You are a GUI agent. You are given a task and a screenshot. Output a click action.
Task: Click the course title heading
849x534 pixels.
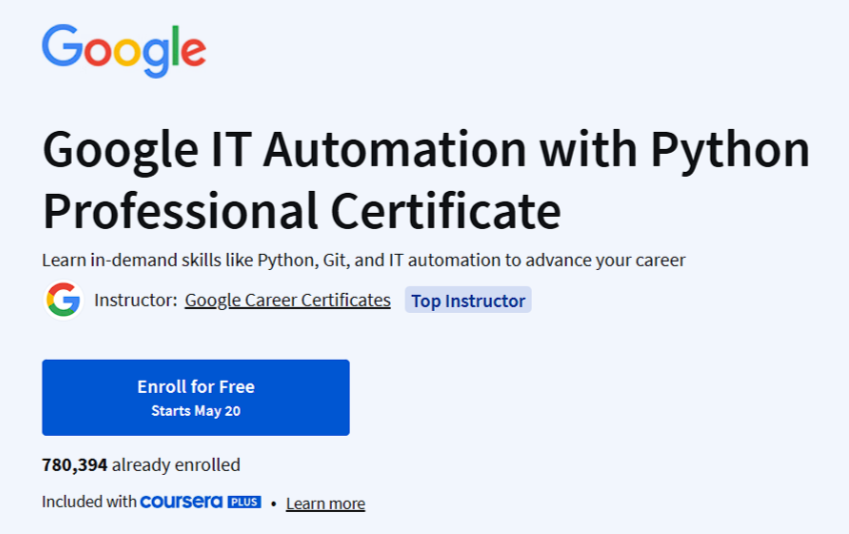(426, 180)
